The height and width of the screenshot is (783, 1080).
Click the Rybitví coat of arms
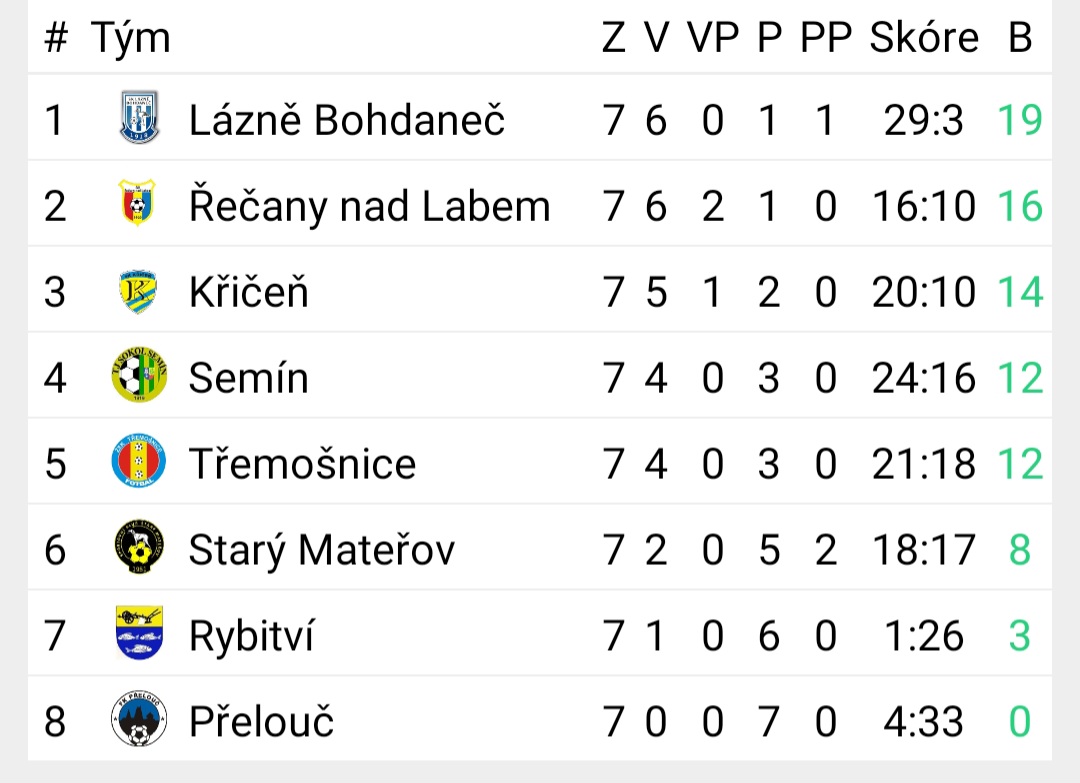pyautogui.click(x=139, y=633)
